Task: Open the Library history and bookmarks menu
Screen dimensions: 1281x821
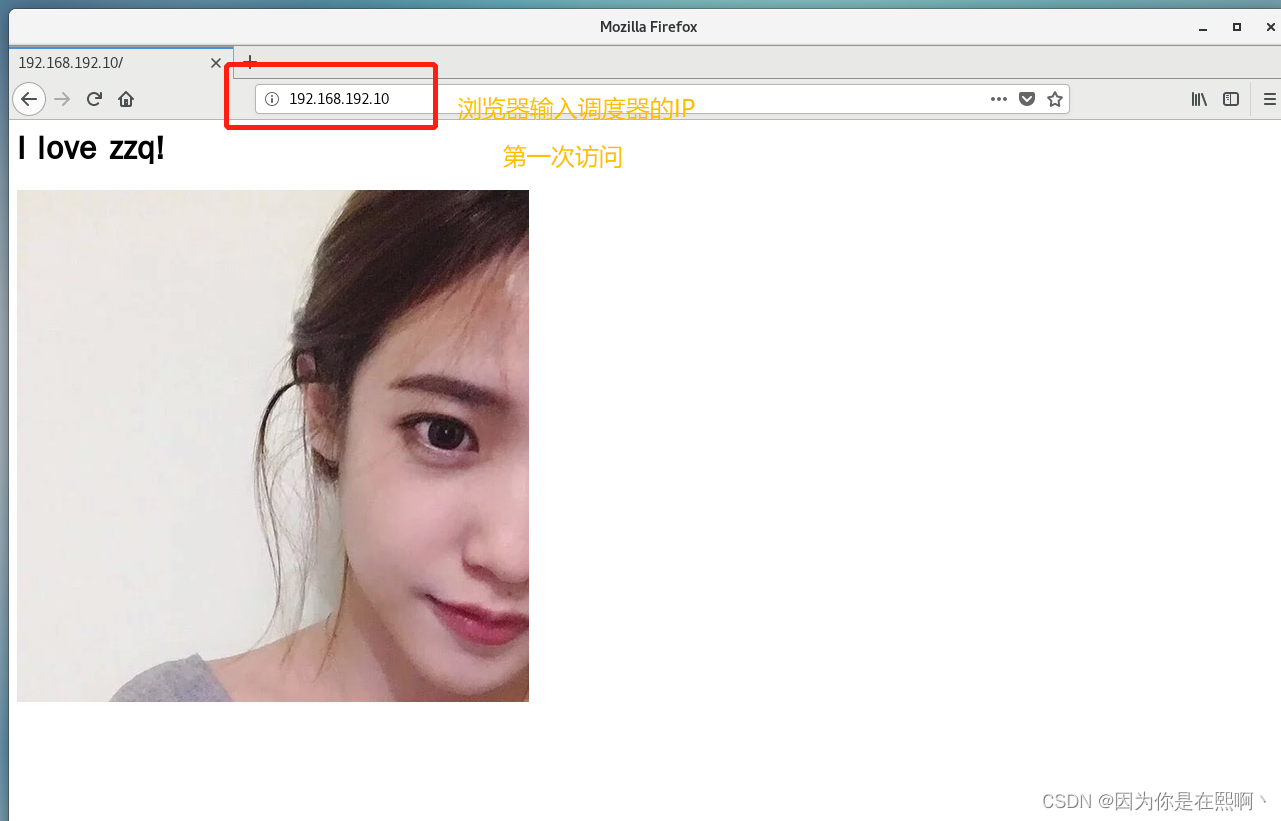Action: point(1199,99)
